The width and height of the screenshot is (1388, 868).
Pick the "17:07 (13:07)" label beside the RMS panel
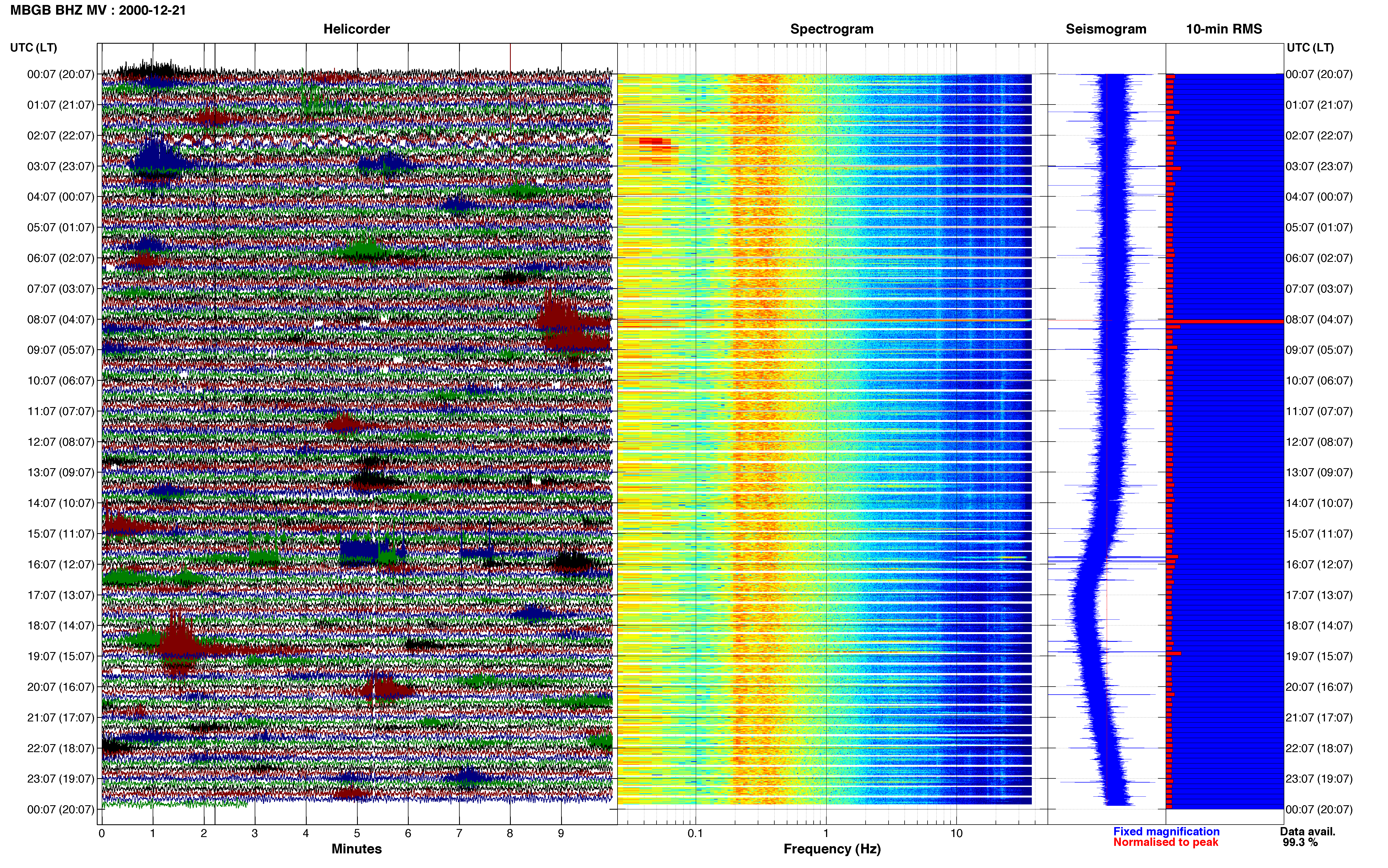click(x=1319, y=595)
